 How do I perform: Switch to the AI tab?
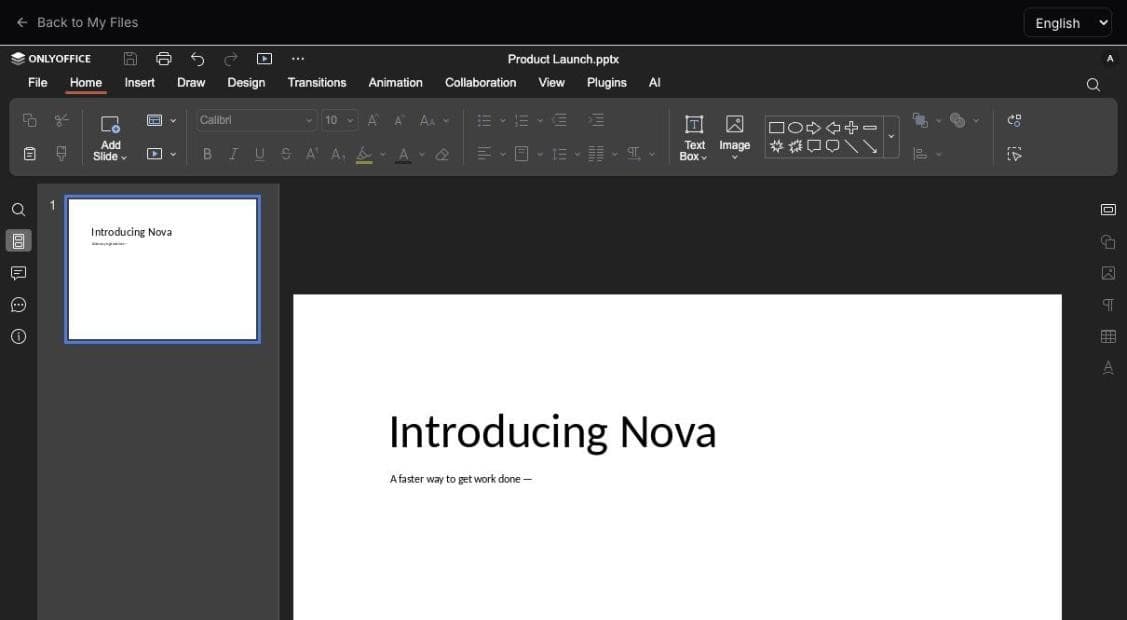tap(654, 83)
